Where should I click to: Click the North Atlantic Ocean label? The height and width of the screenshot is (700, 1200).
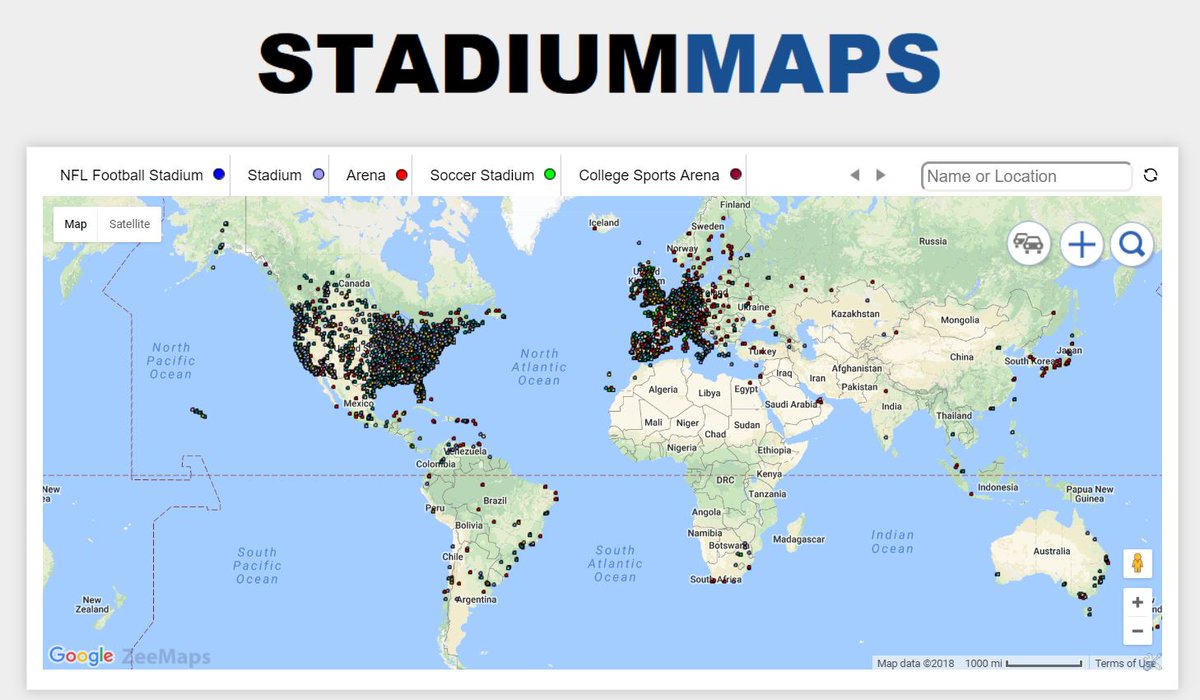[539, 367]
